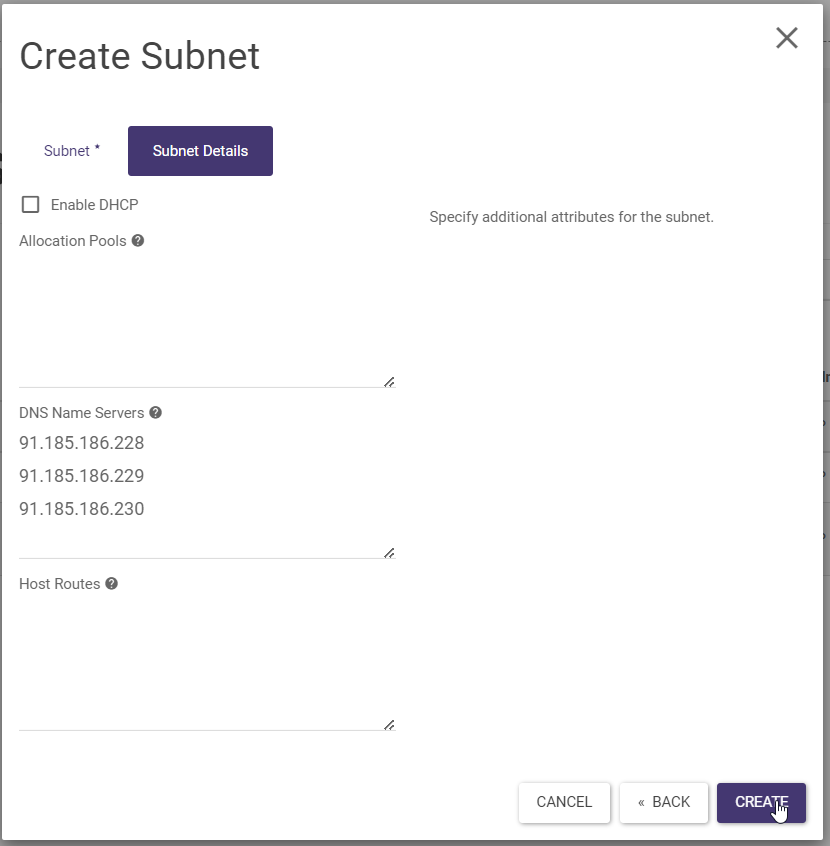The width and height of the screenshot is (830, 846).
Task: Place cursor on the 91.185.186.230 DNS entry
Action: (82, 509)
